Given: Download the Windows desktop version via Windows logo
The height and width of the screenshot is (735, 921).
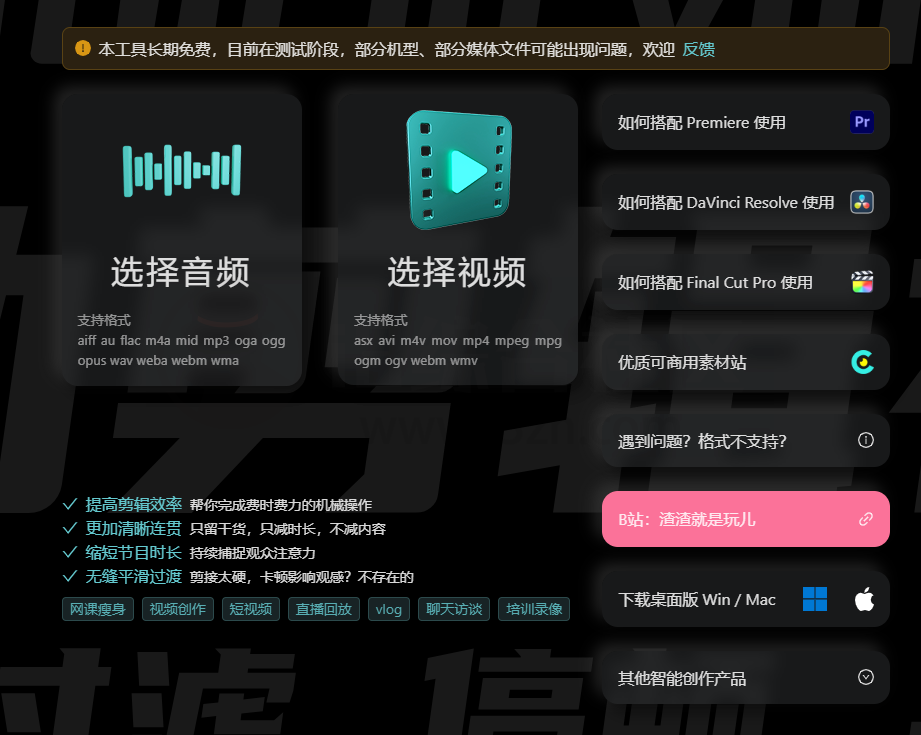Looking at the screenshot, I should tap(815, 599).
